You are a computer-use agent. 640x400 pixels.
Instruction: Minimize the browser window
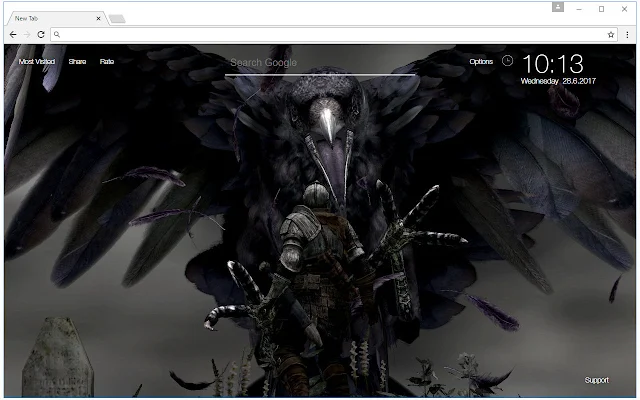(x=579, y=9)
